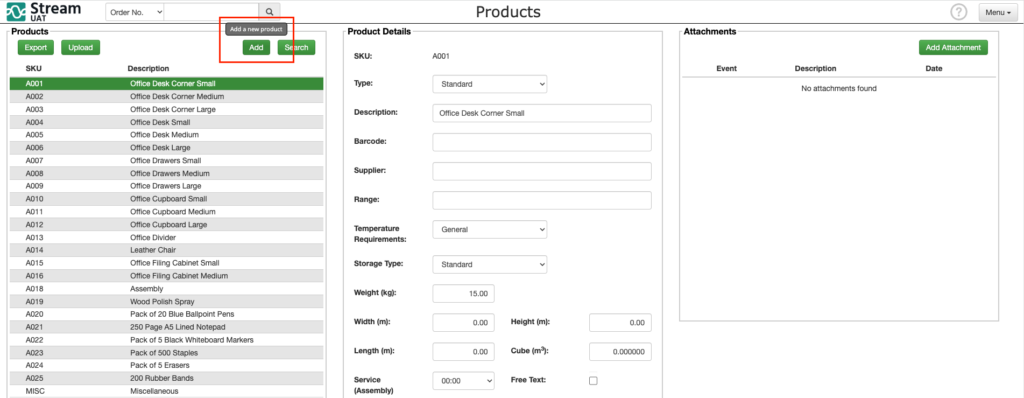Select row A023 Pack of 500 Staples
Image resolution: width=1024 pixels, height=398 pixels.
coord(167,353)
